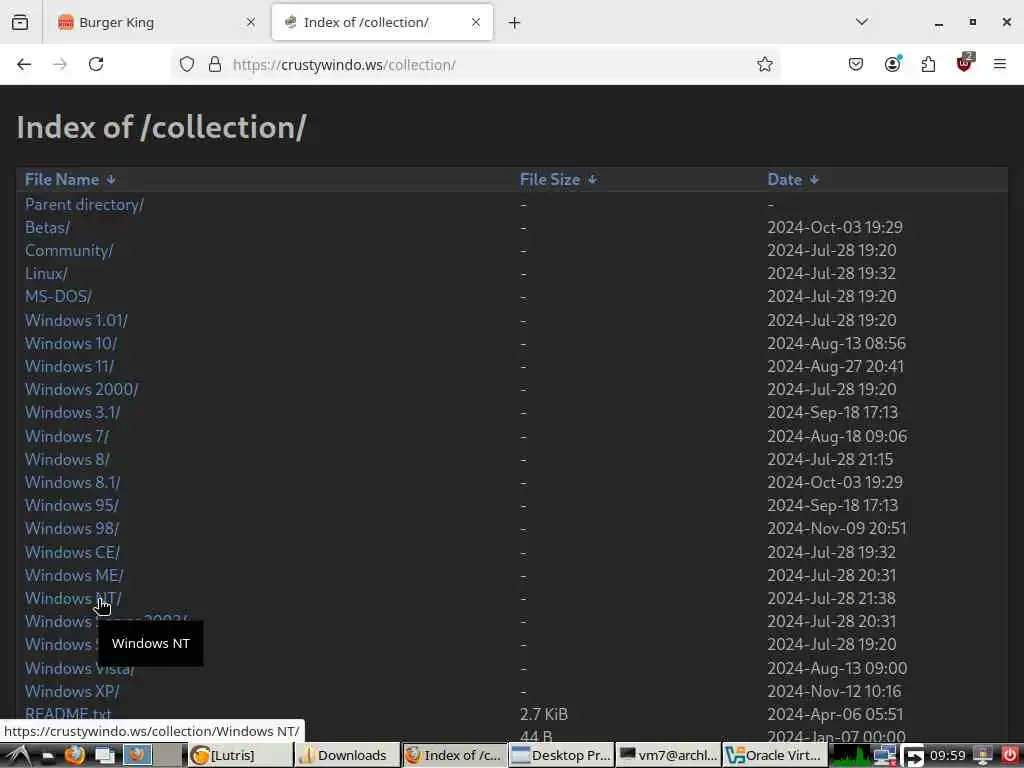Screen dimensions: 1024x768
Task: Open the Windows 95/ folder link
Action: (x=72, y=505)
